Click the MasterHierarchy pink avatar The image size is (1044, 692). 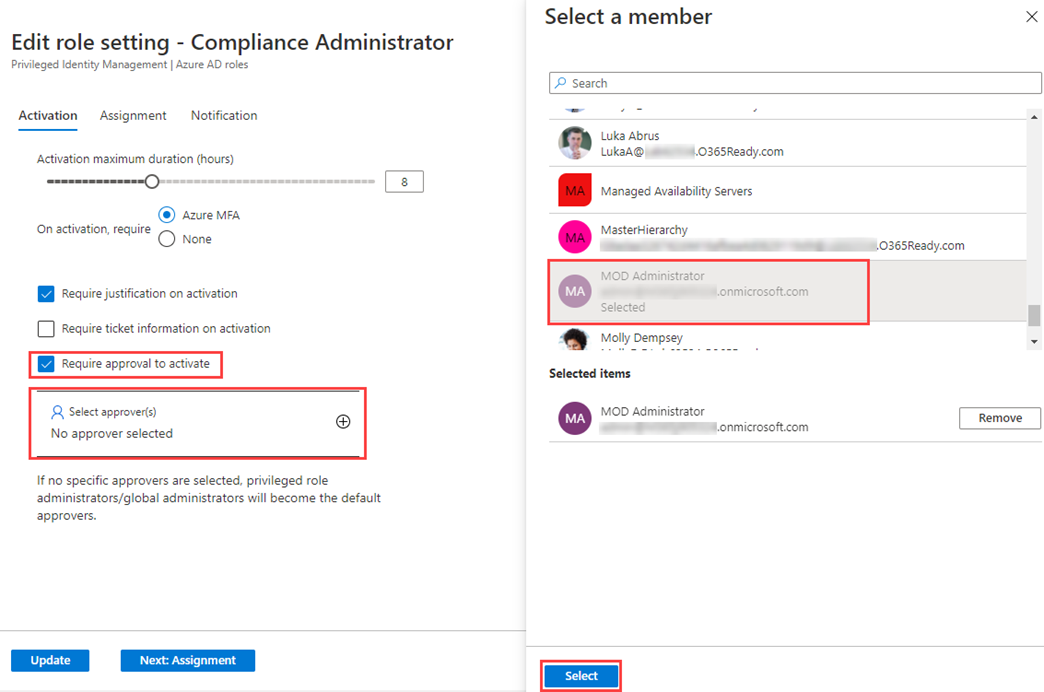coord(574,237)
